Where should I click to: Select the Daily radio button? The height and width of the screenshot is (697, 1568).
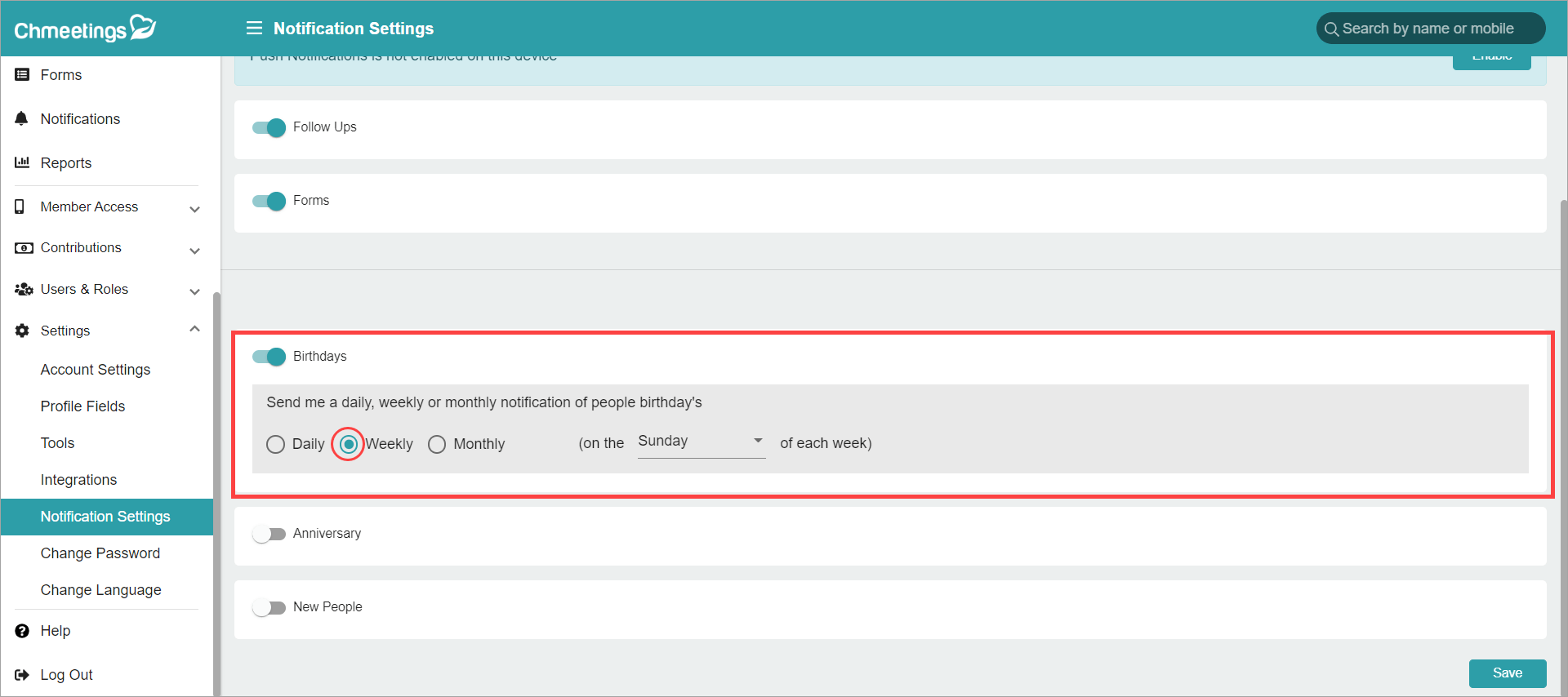(276, 444)
